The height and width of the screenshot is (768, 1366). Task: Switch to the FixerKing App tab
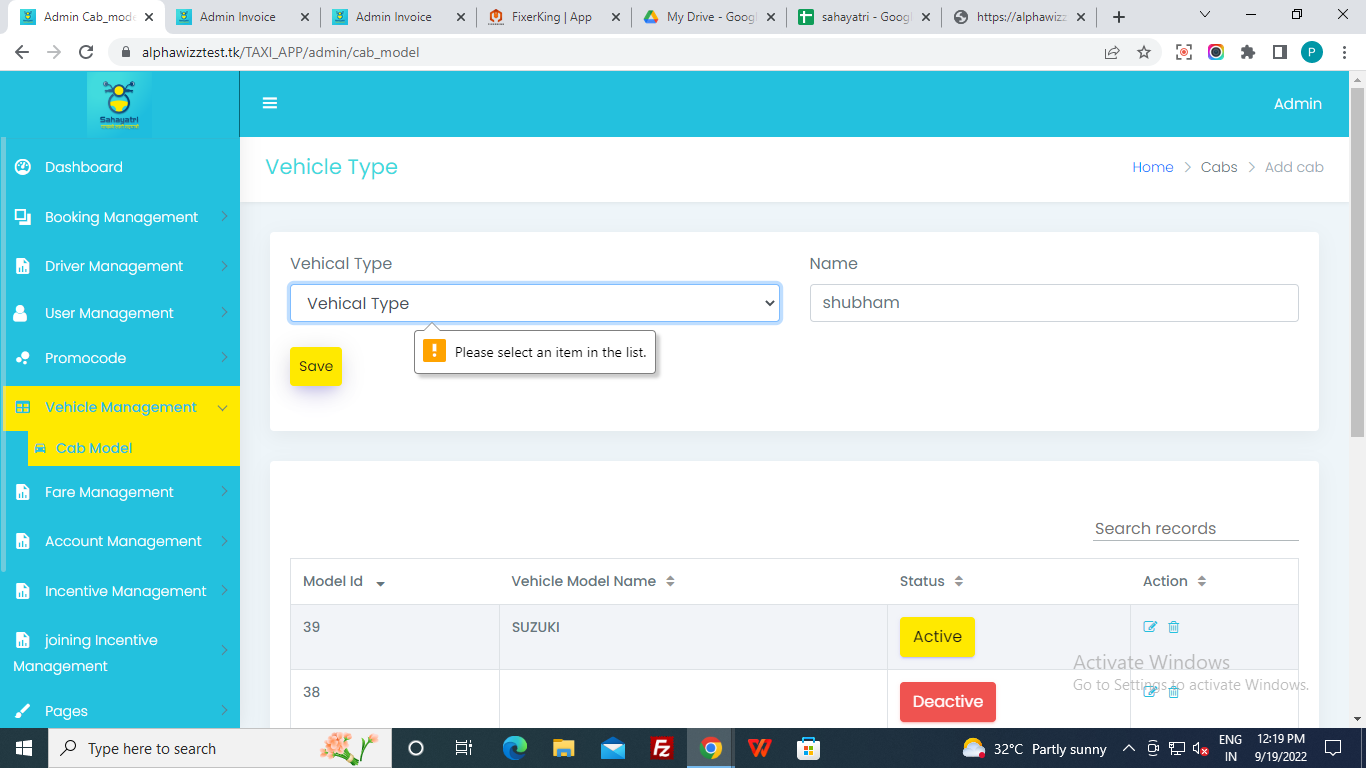click(x=552, y=17)
